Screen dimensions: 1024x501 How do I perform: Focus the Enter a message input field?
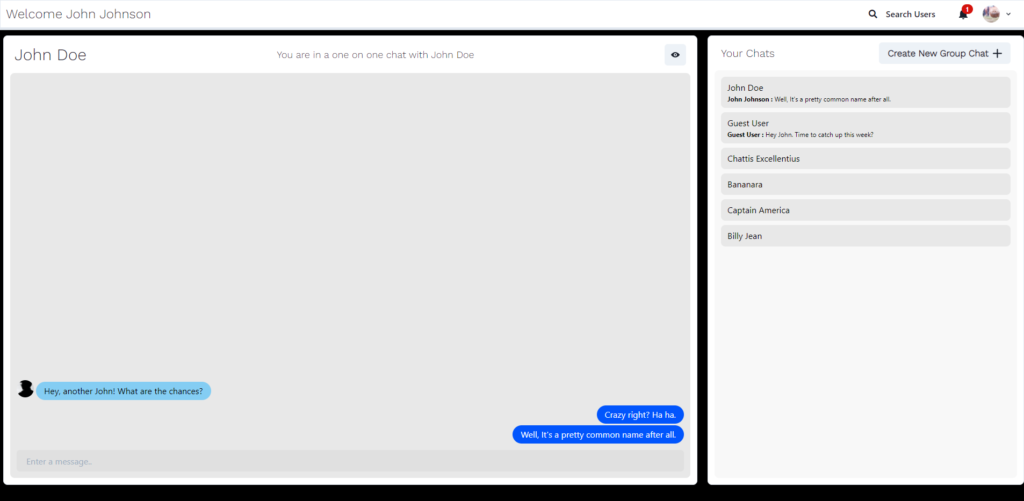tap(350, 461)
